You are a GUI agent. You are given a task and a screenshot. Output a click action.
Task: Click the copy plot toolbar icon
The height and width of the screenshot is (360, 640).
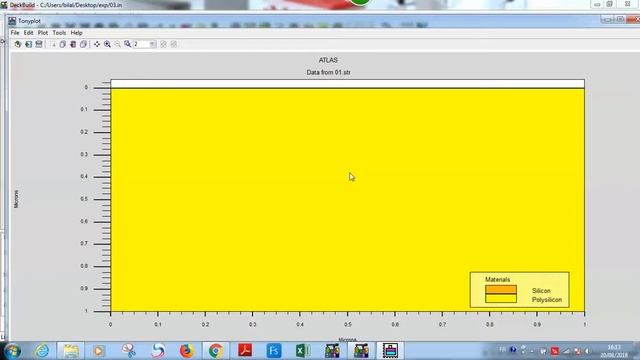tap(62, 44)
